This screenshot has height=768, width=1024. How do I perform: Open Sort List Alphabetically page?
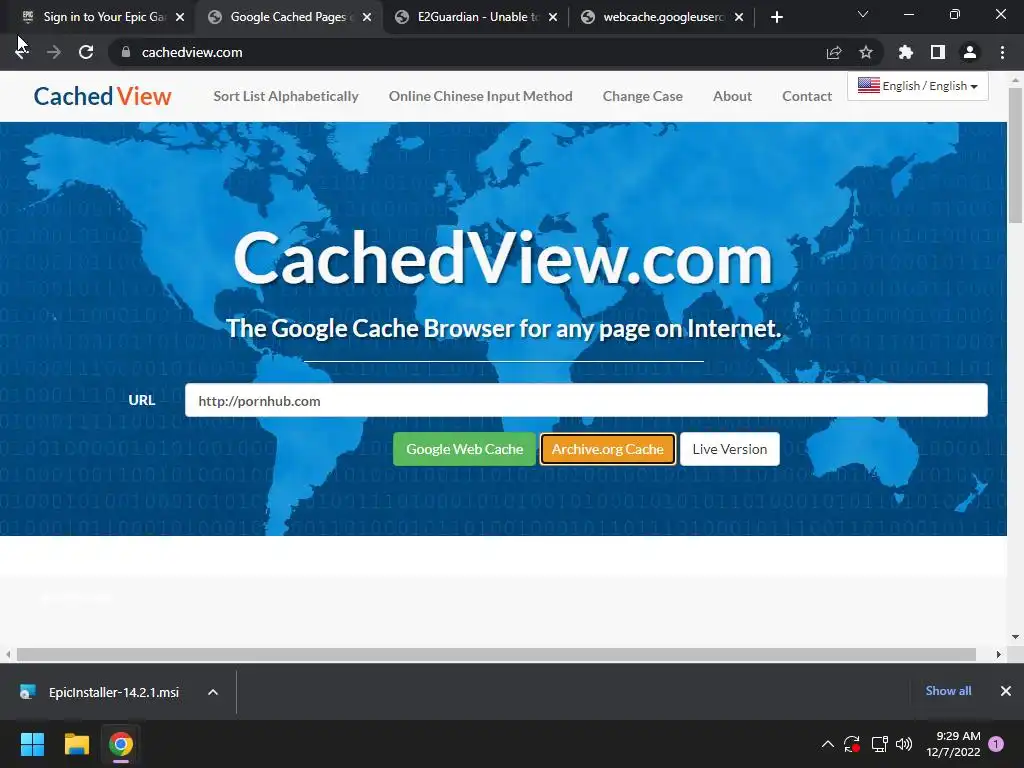(x=286, y=96)
